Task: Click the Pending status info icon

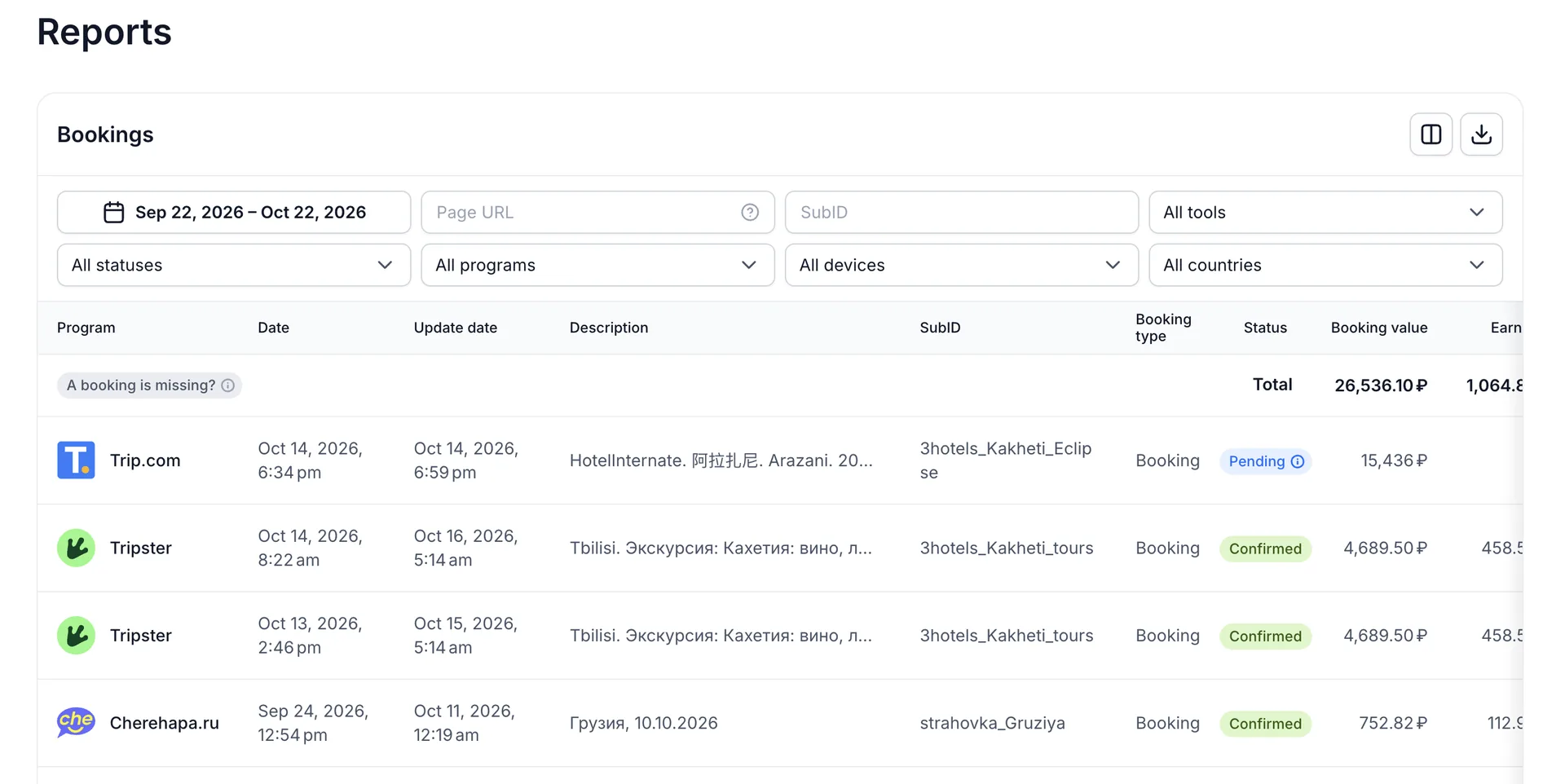Action: 1298,461
